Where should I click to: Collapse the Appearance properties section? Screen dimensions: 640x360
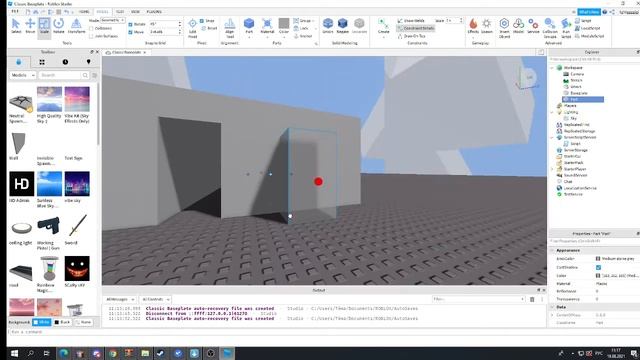[x=552, y=250]
